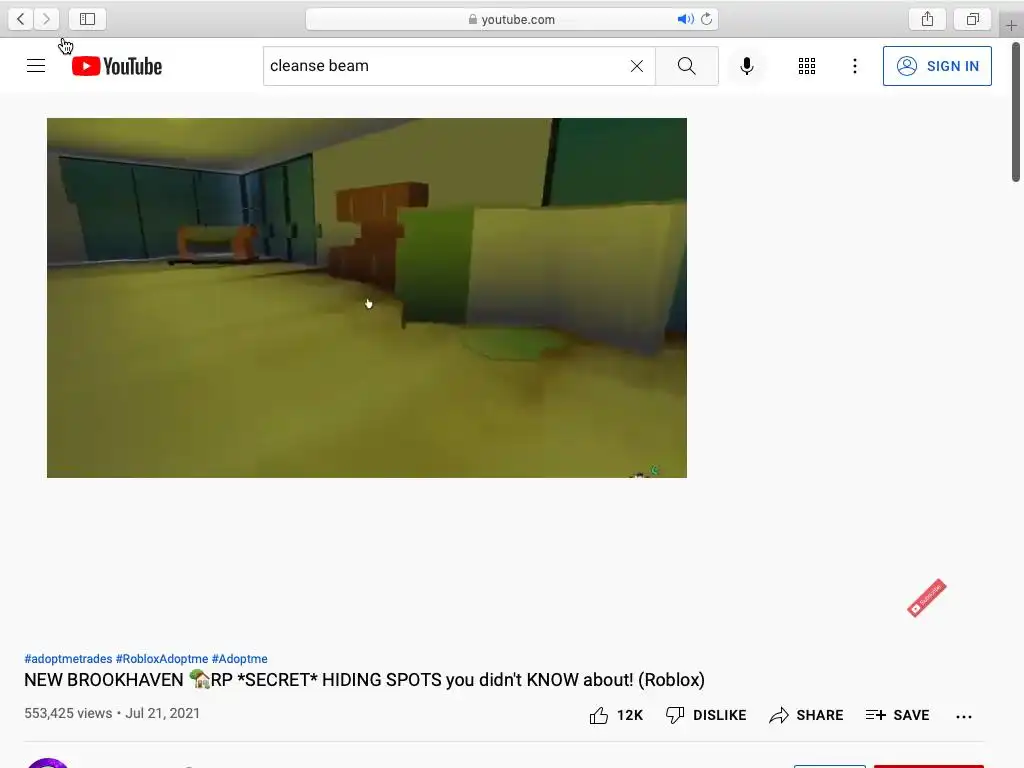The height and width of the screenshot is (768, 1024).
Task: Open the YouTube hamburger guide menu
Action: pos(36,66)
